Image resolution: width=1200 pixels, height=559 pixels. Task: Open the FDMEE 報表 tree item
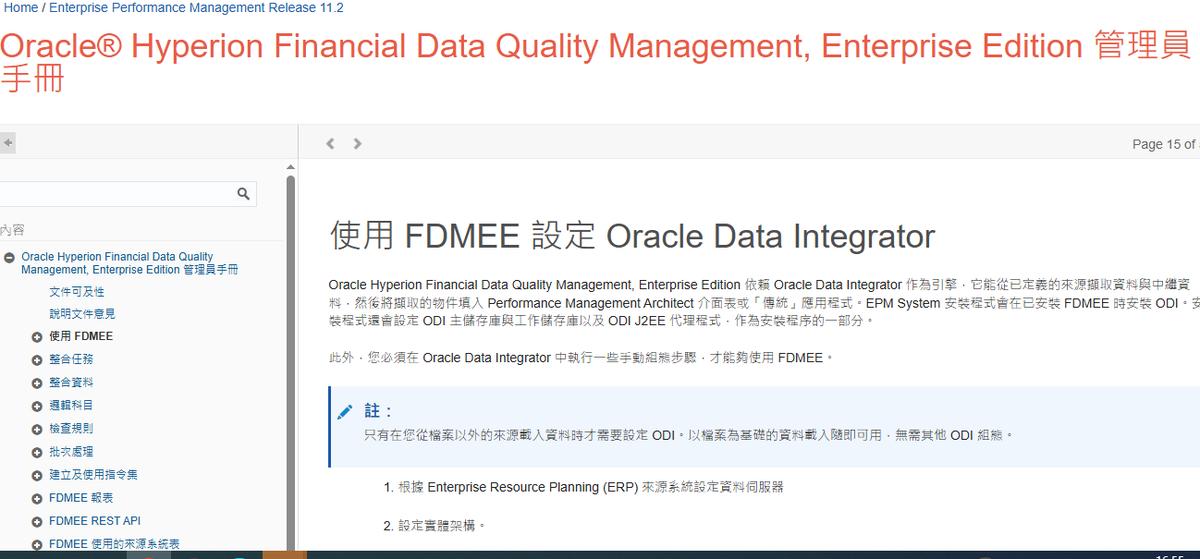[81, 498]
